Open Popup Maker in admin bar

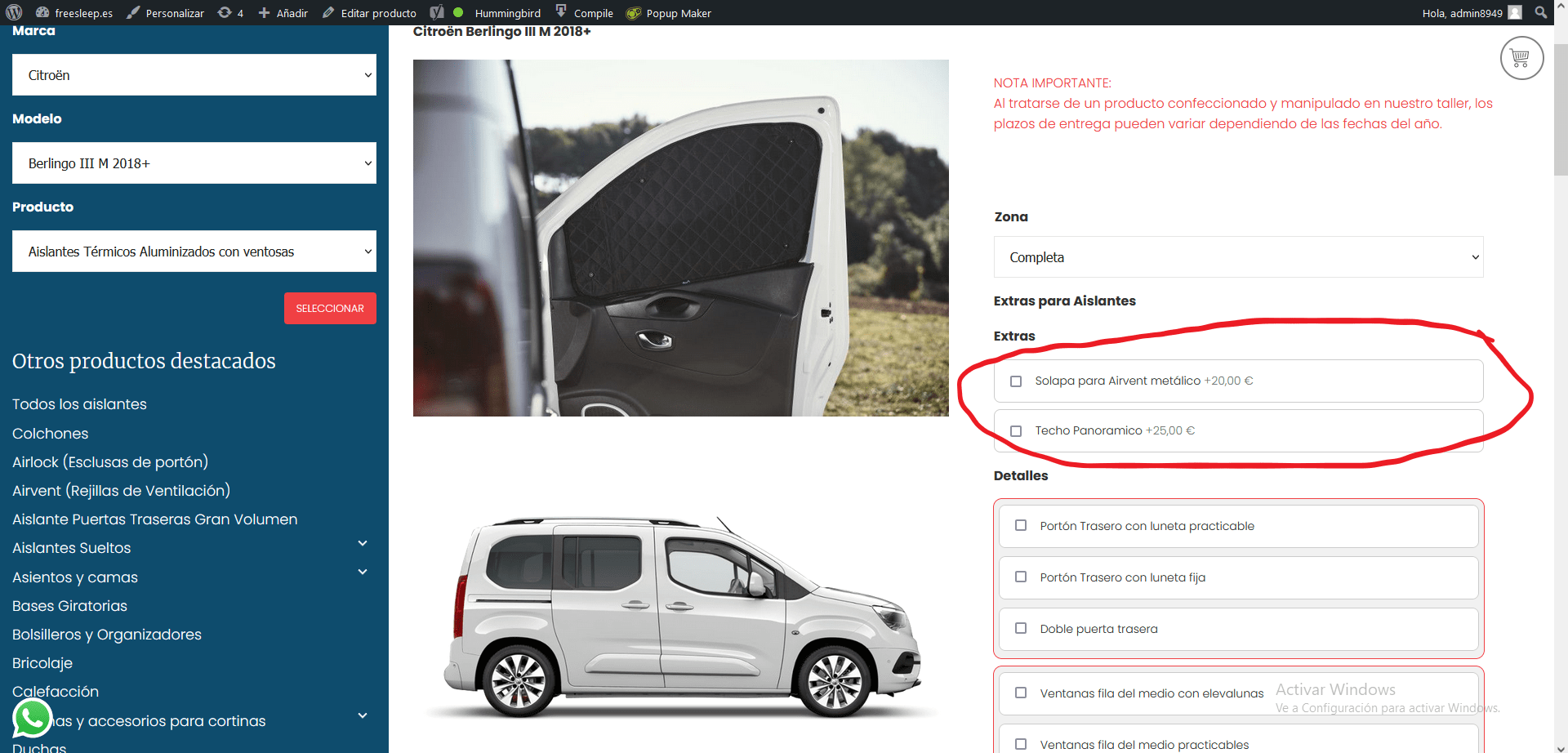click(679, 13)
